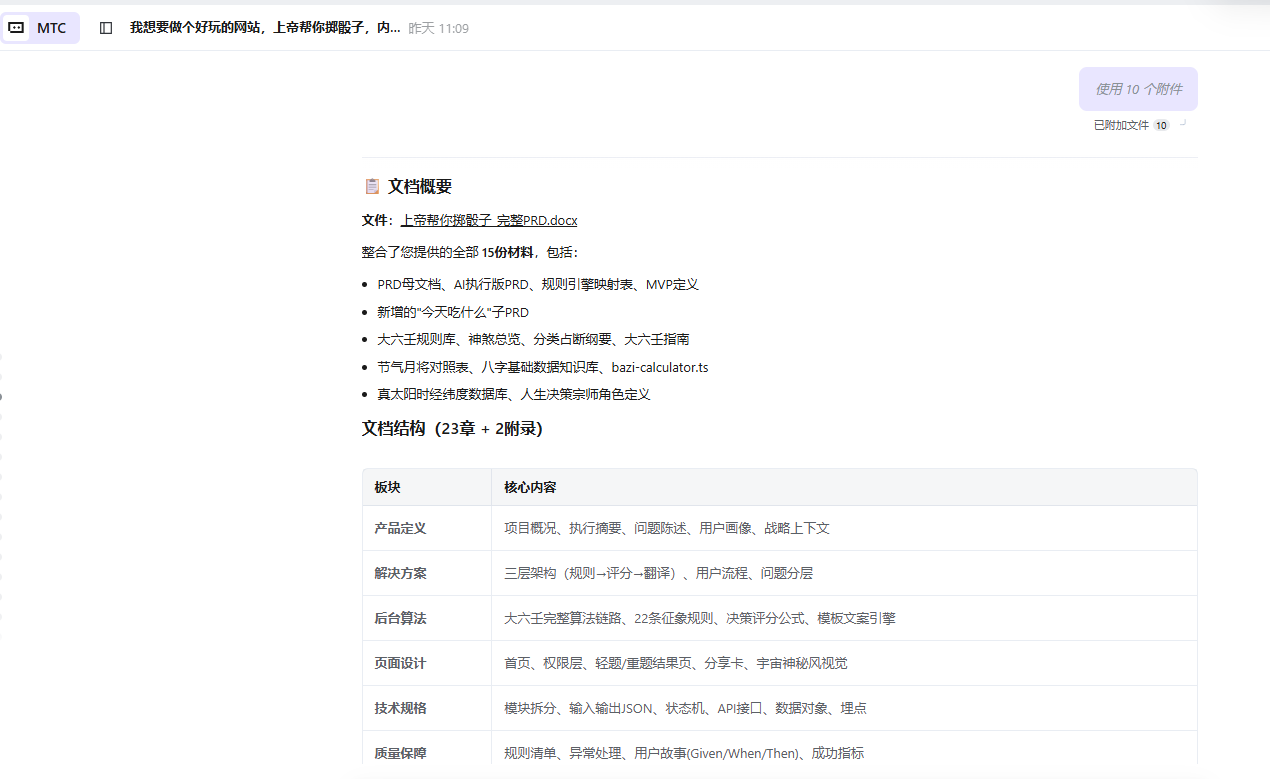Image resolution: width=1270 pixels, height=779 pixels.
Task: Click the 板块 table column header
Action: click(x=387, y=487)
